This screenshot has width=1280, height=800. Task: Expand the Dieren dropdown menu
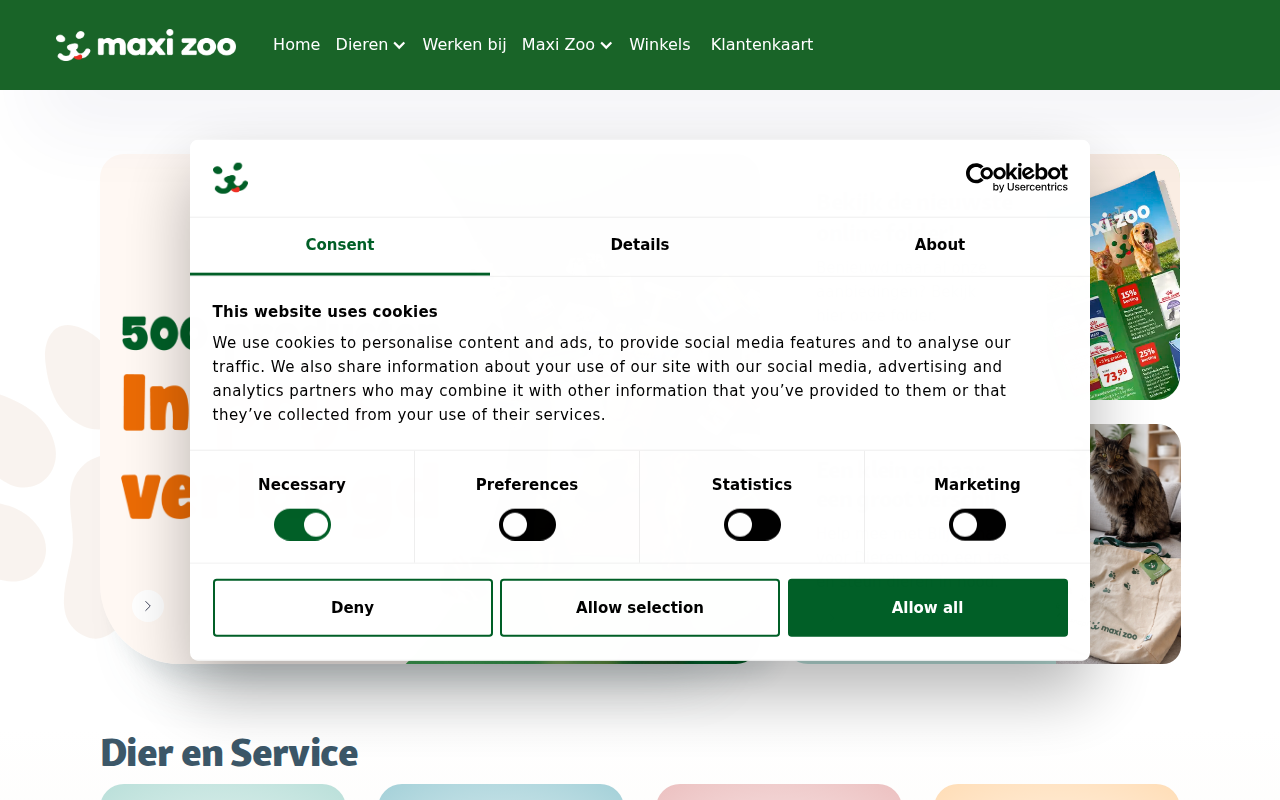371,45
